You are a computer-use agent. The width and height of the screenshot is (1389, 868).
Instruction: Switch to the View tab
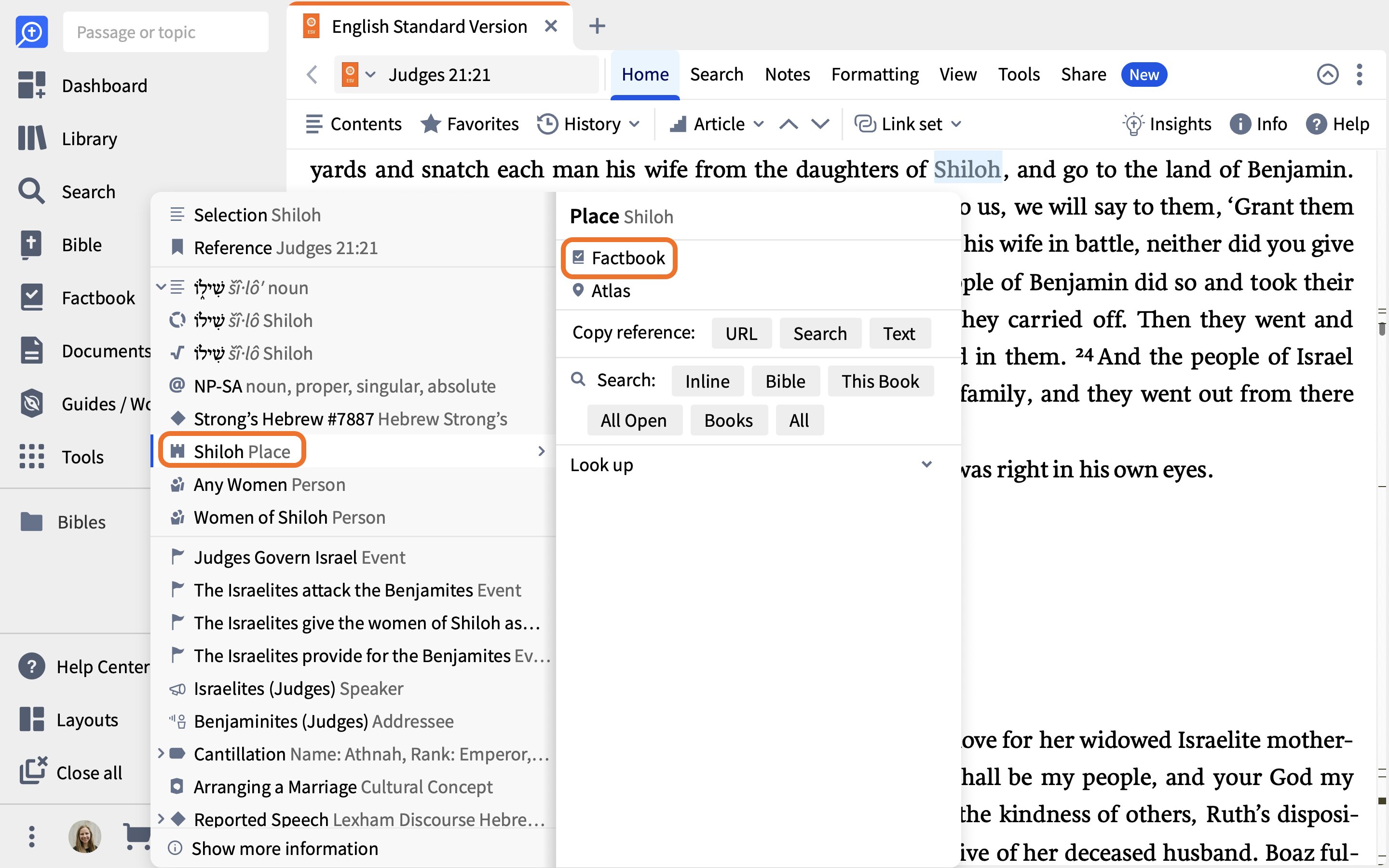(958, 74)
